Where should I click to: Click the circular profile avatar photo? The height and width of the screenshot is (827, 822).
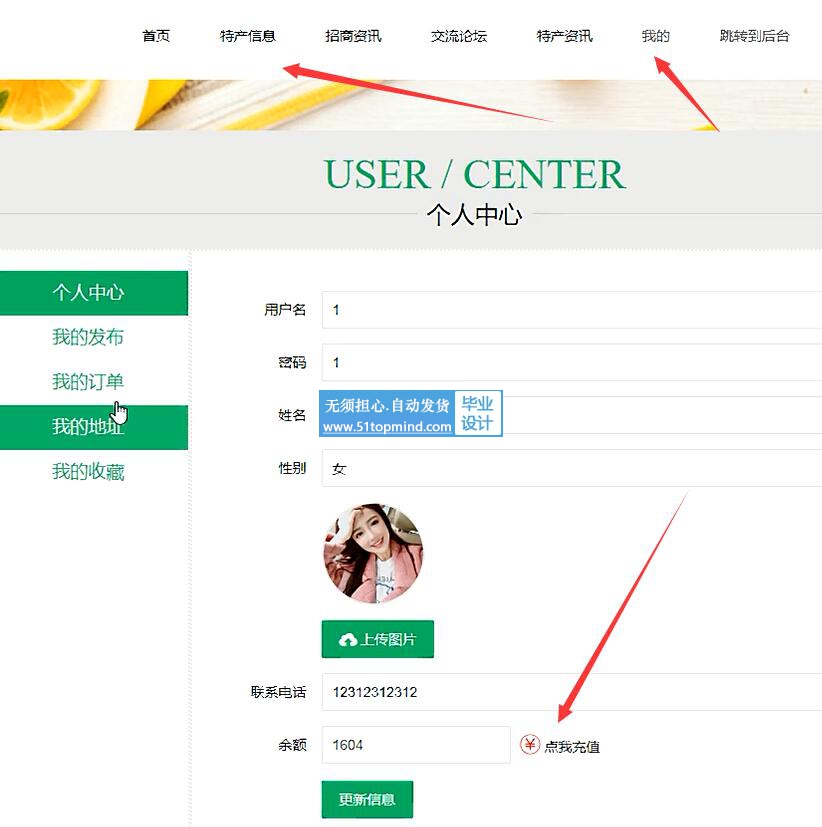pos(373,553)
